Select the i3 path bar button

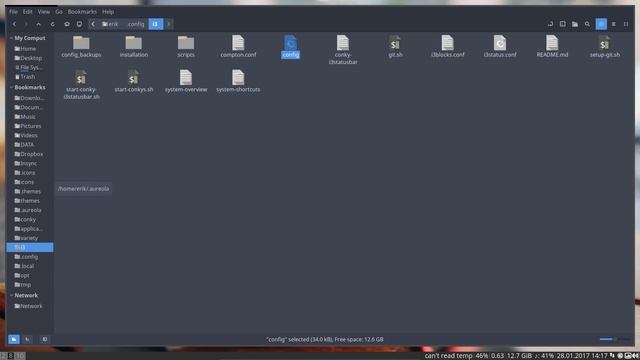point(156,24)
